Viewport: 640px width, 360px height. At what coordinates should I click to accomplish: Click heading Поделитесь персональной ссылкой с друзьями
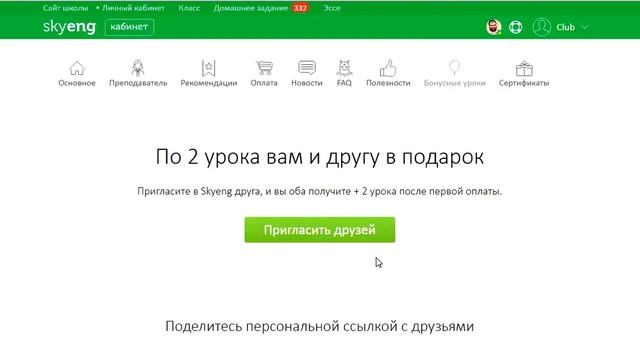(320, 327)
